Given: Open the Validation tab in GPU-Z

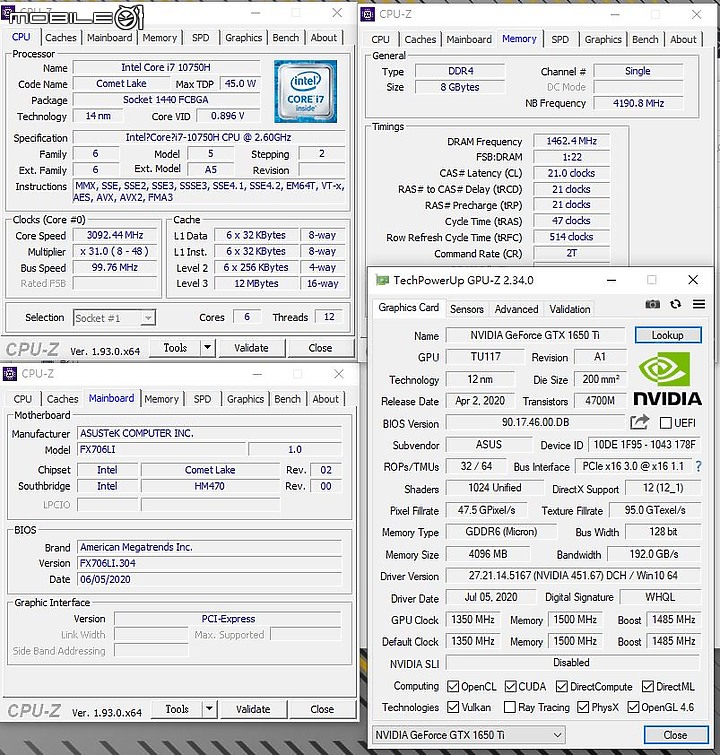Looking at the screenshot, I should tap(570, 309).
